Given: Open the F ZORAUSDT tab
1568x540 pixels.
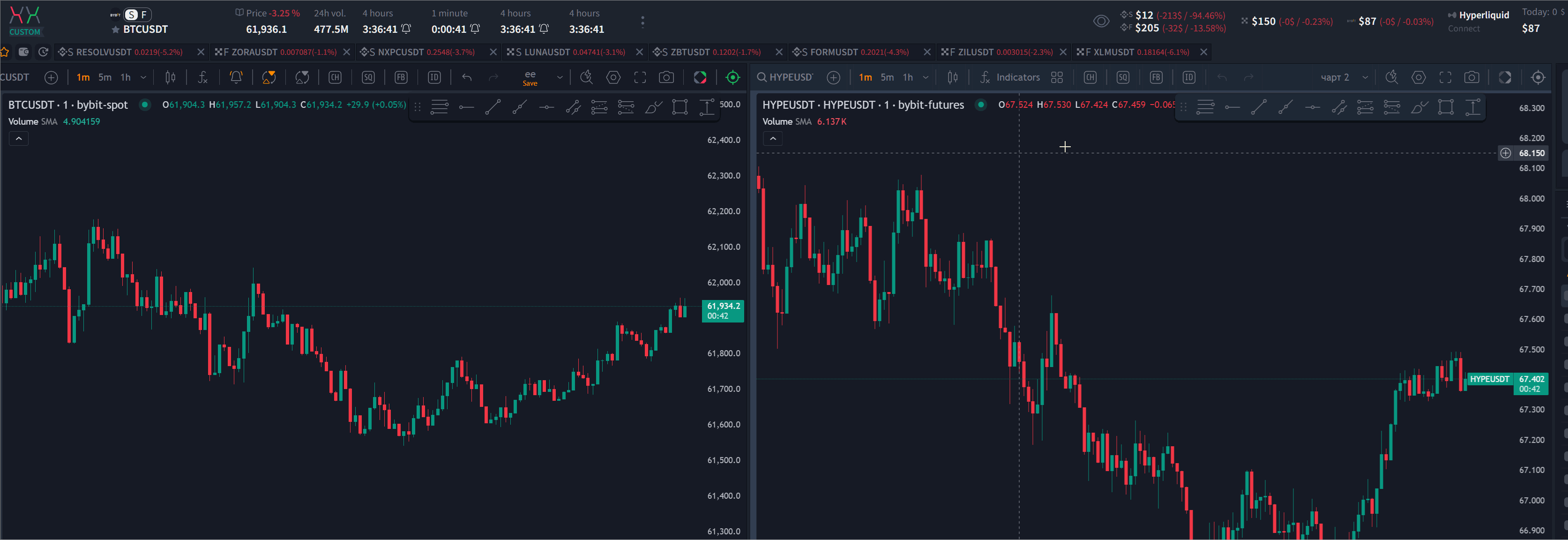Looking at the screenshot, I should pos(276,52).
